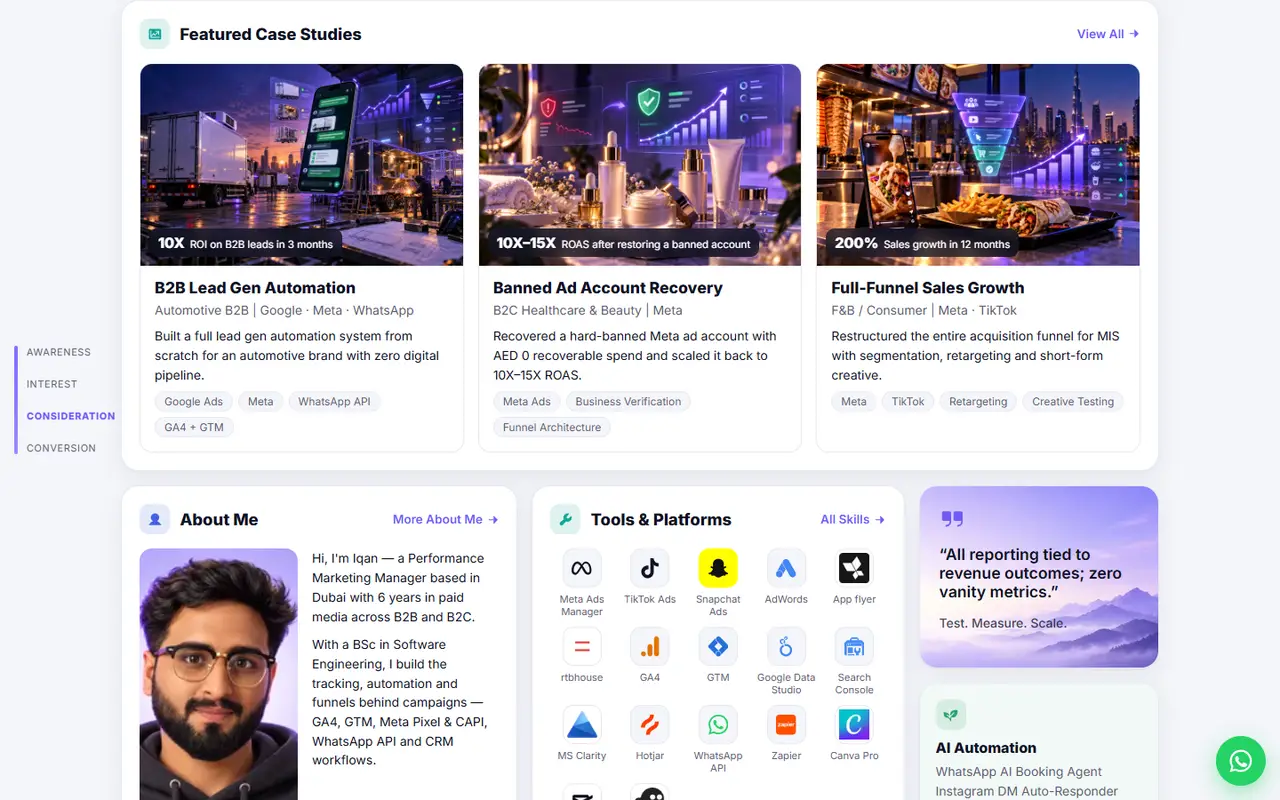
Task: Open the Banned Ad Account Recovery title
Action: [x=608, y=288]
